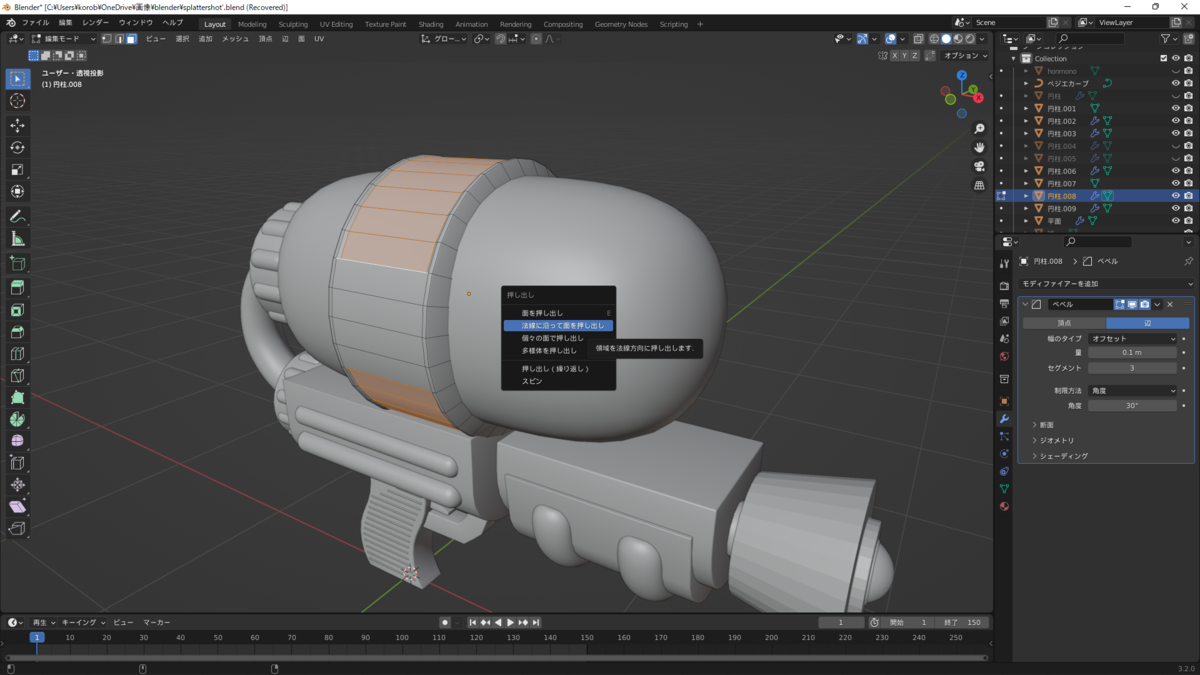1200x675 pixels.
Task: Switch perspective/orthographic grid icon
Action: (x=979, y=185)
